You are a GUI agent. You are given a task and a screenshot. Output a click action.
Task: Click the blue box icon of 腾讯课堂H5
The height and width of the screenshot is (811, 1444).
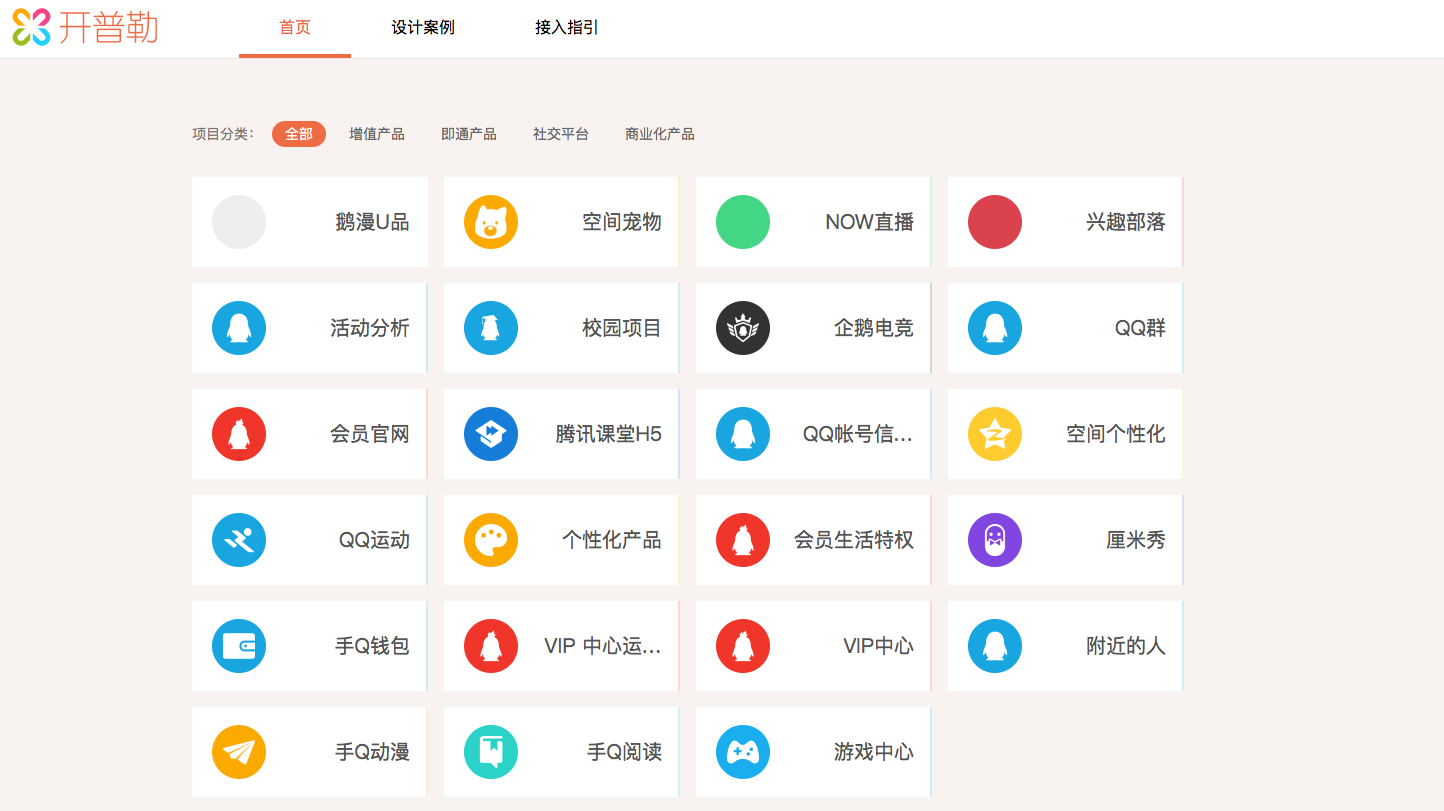pyautogui.click(x=491, y=434)
